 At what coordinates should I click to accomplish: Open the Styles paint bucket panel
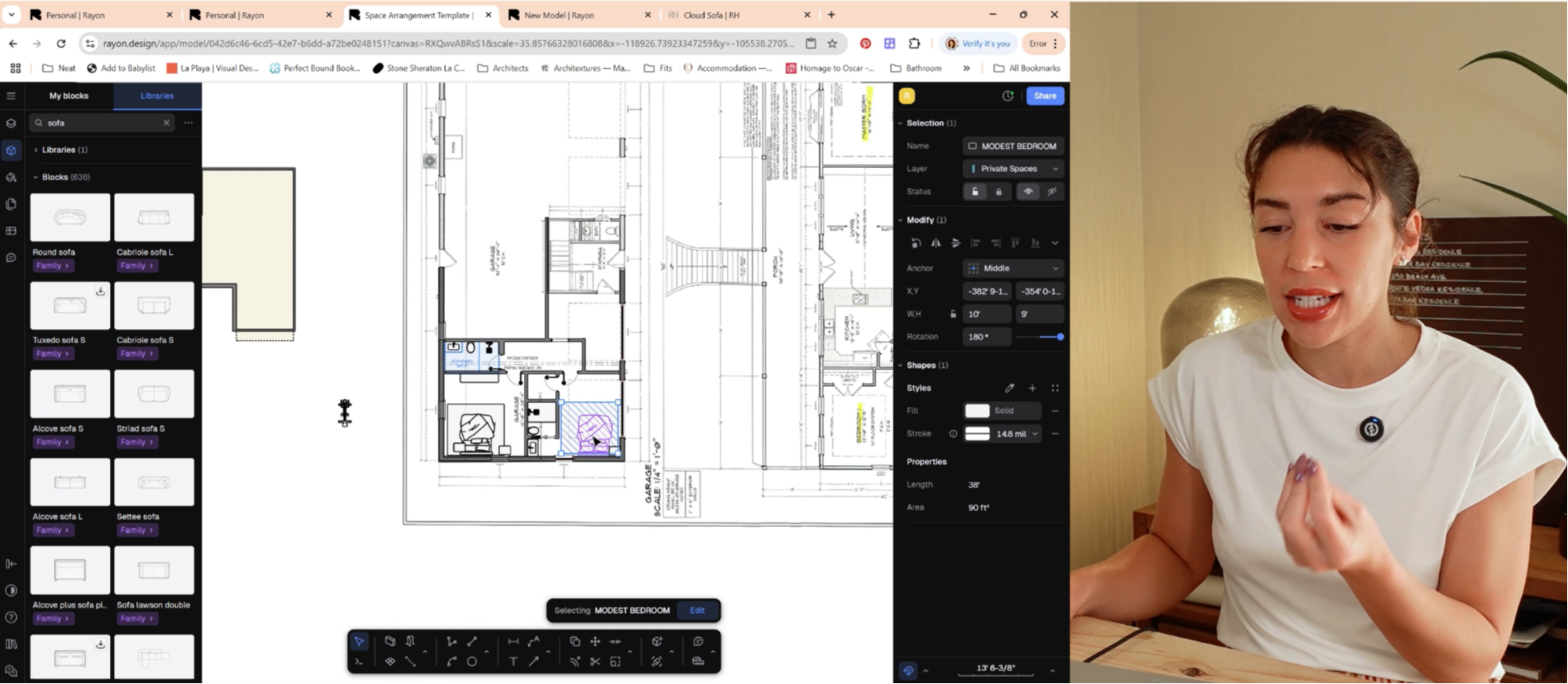(11, 178)
